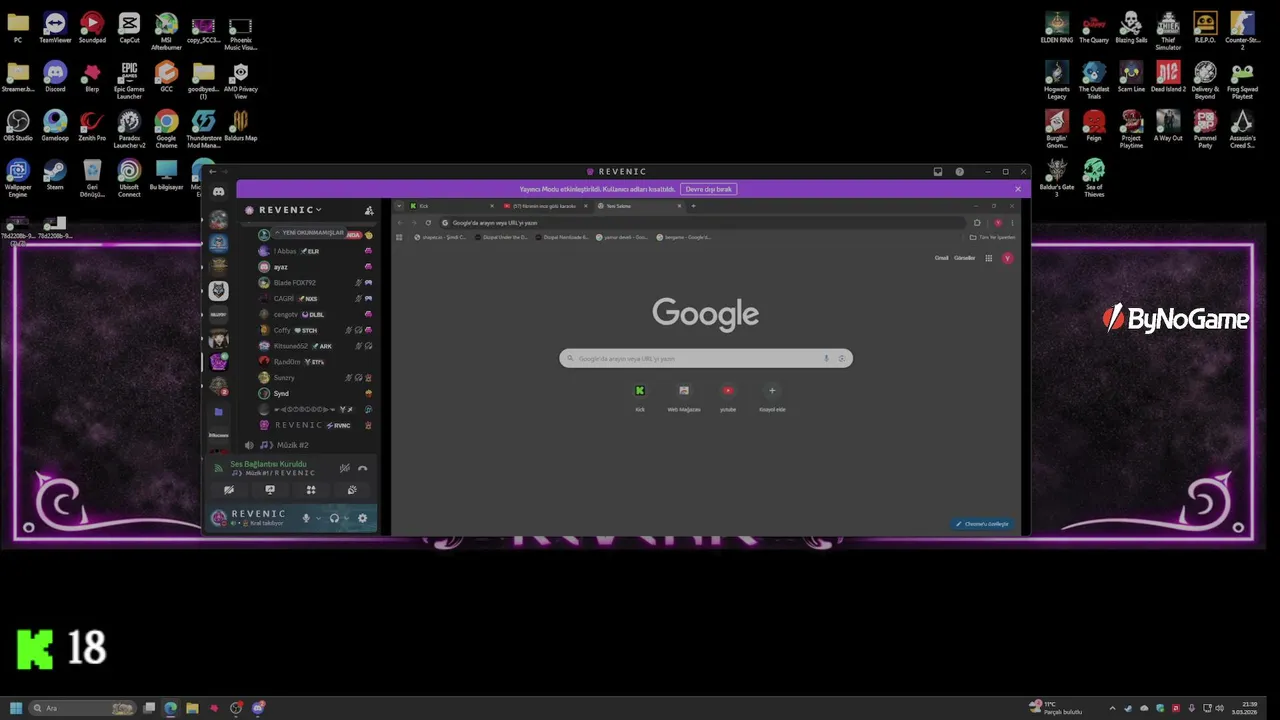Click Devre dışı bırak in streamer banner
Image resolution: width=1280 pixels, height=720 pixels.
coord(709,189)
